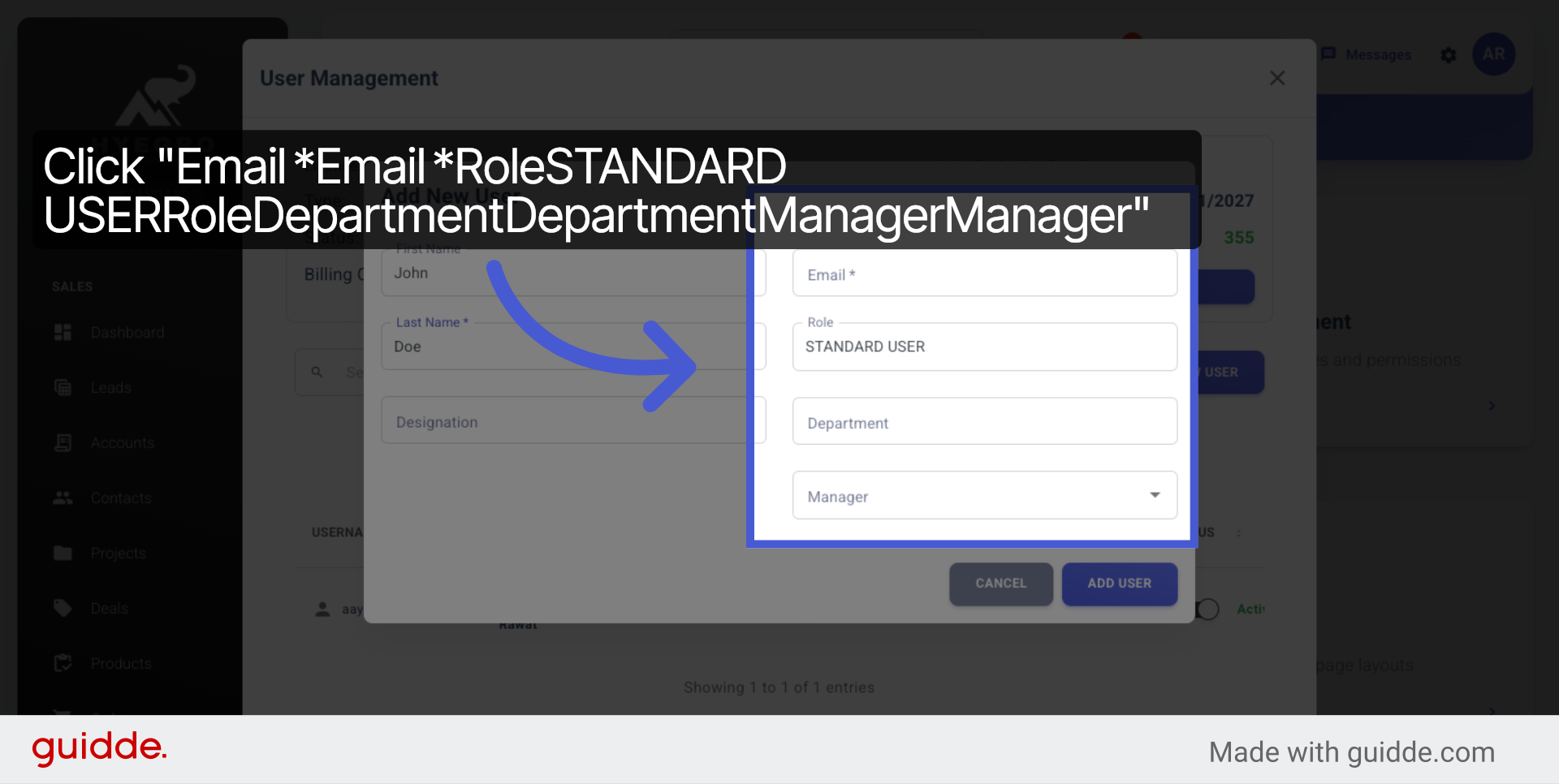Click the Accounts sidebar icon
This screenshot has height=784, width=1559.
pos(63,442)
